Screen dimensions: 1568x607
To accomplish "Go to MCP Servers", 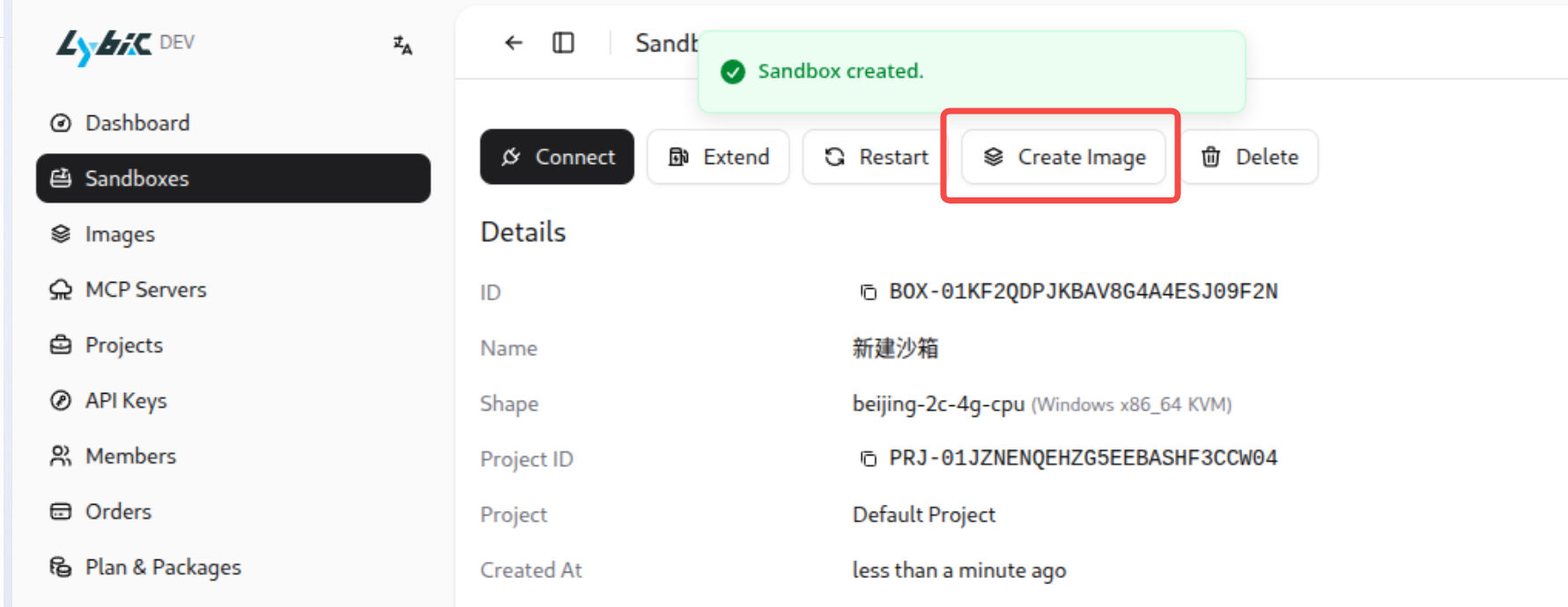I will (x=145, y=290).
